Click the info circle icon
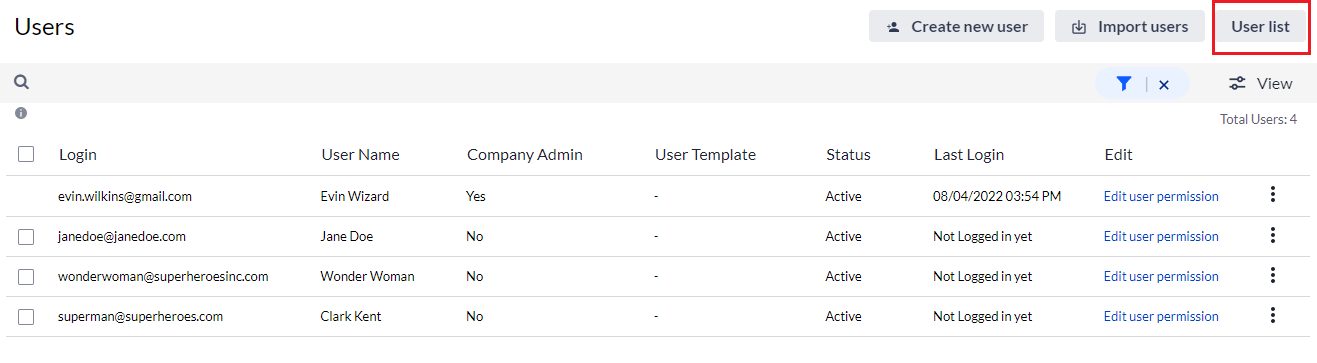This screenshot has width=1317, height=363. 21,113
